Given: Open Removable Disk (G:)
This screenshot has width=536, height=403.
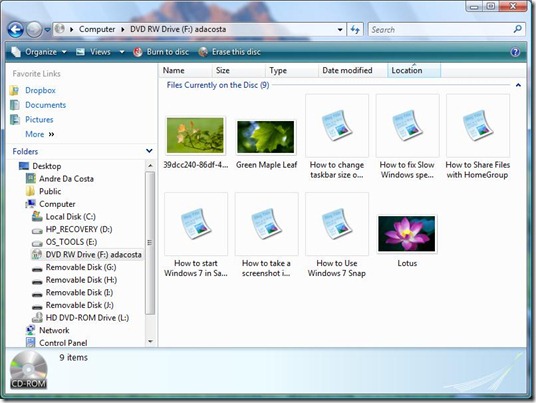Looking at the screenshot, I should click(x=81, y=267).
